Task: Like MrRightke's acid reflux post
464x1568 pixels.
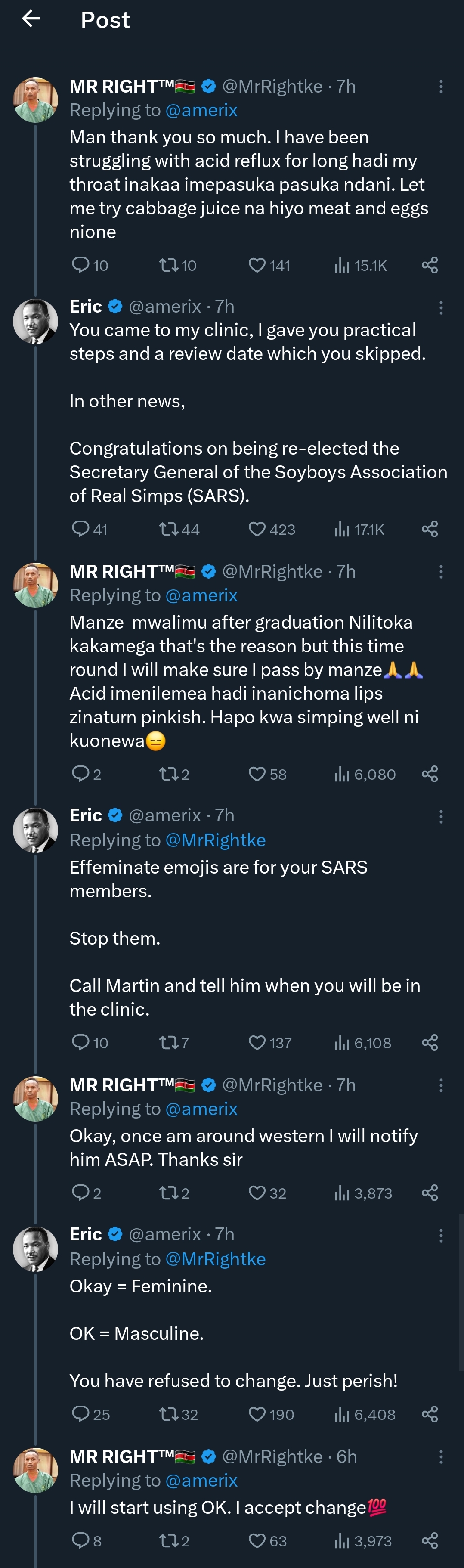Action: point(257,265)
